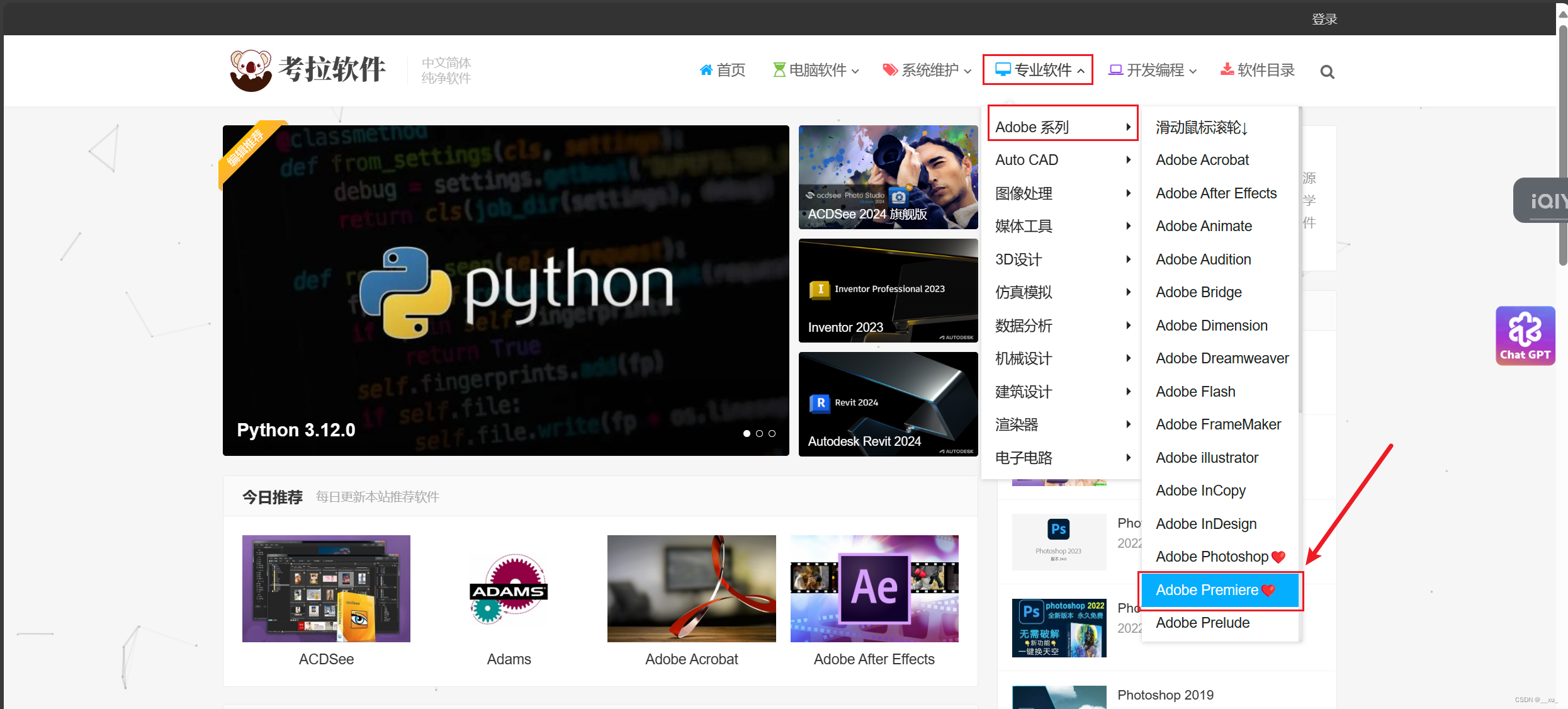Image resolution: width=1568 pixels, height=709 pixels.
Task: Open the Adobe Acrobat recommendation card
Action: point(691,601)
